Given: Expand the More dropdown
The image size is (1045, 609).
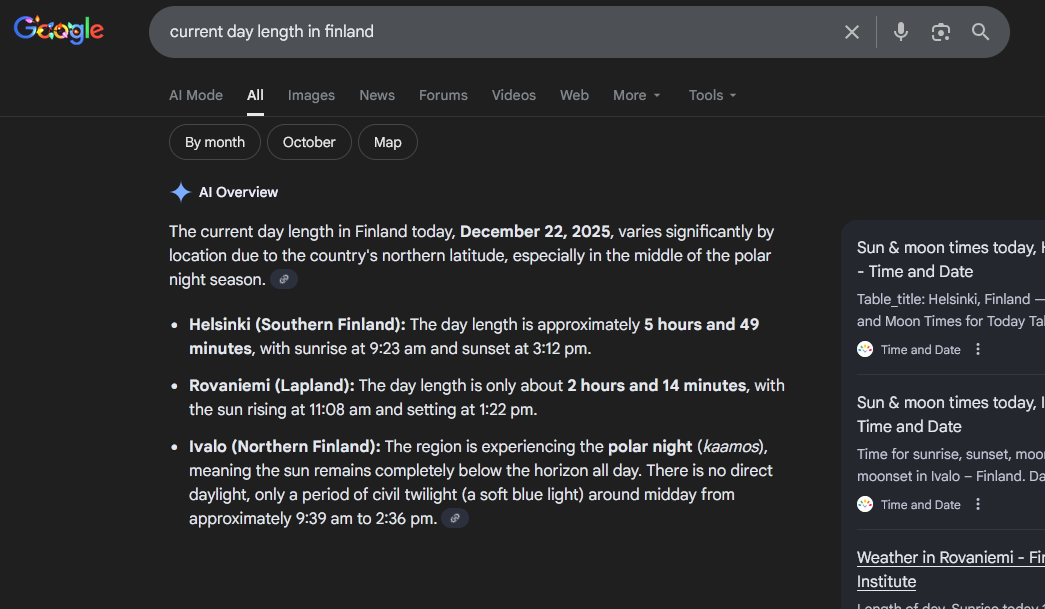Looking at the screenshot, I should (x=636, y=95).
